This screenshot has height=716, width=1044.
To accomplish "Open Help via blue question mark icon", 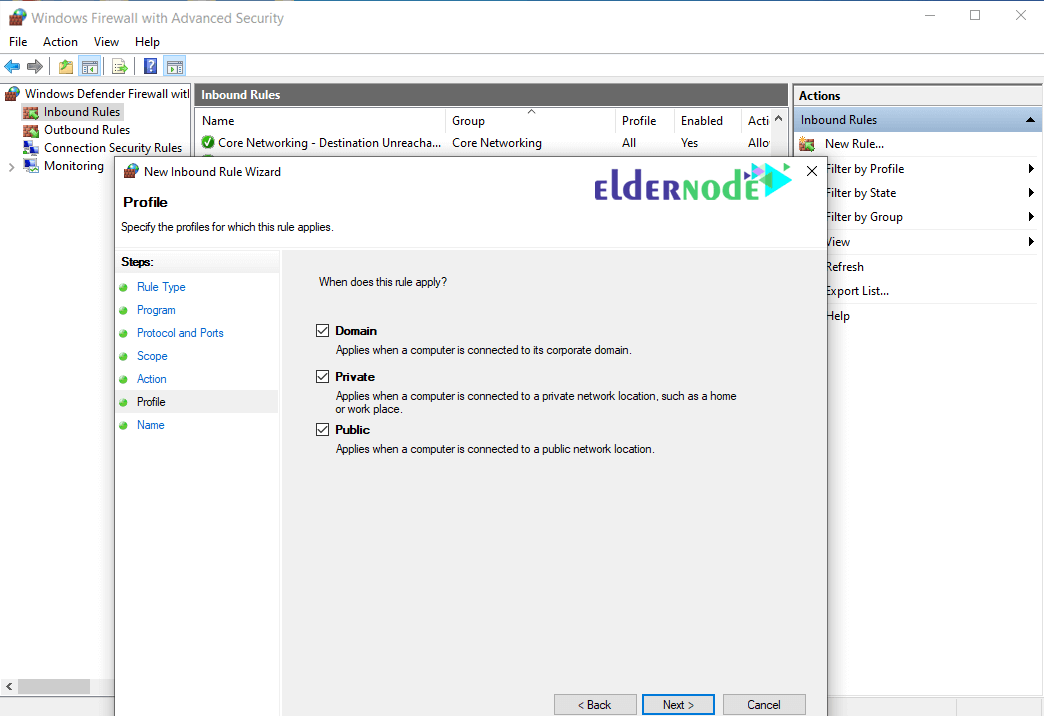I will (x=150, y=67).
